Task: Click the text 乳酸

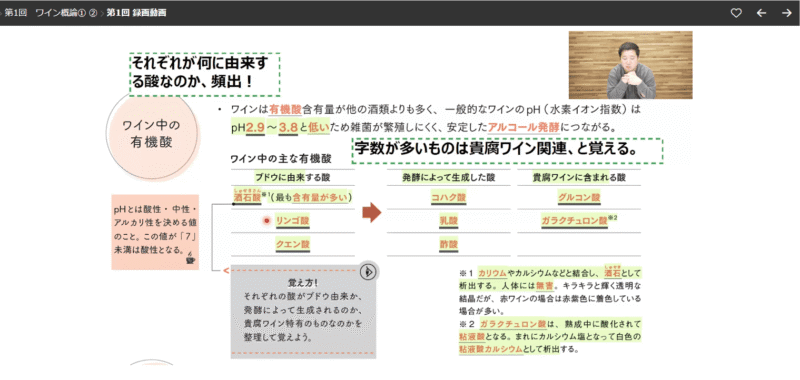Action: pos(448,221)
